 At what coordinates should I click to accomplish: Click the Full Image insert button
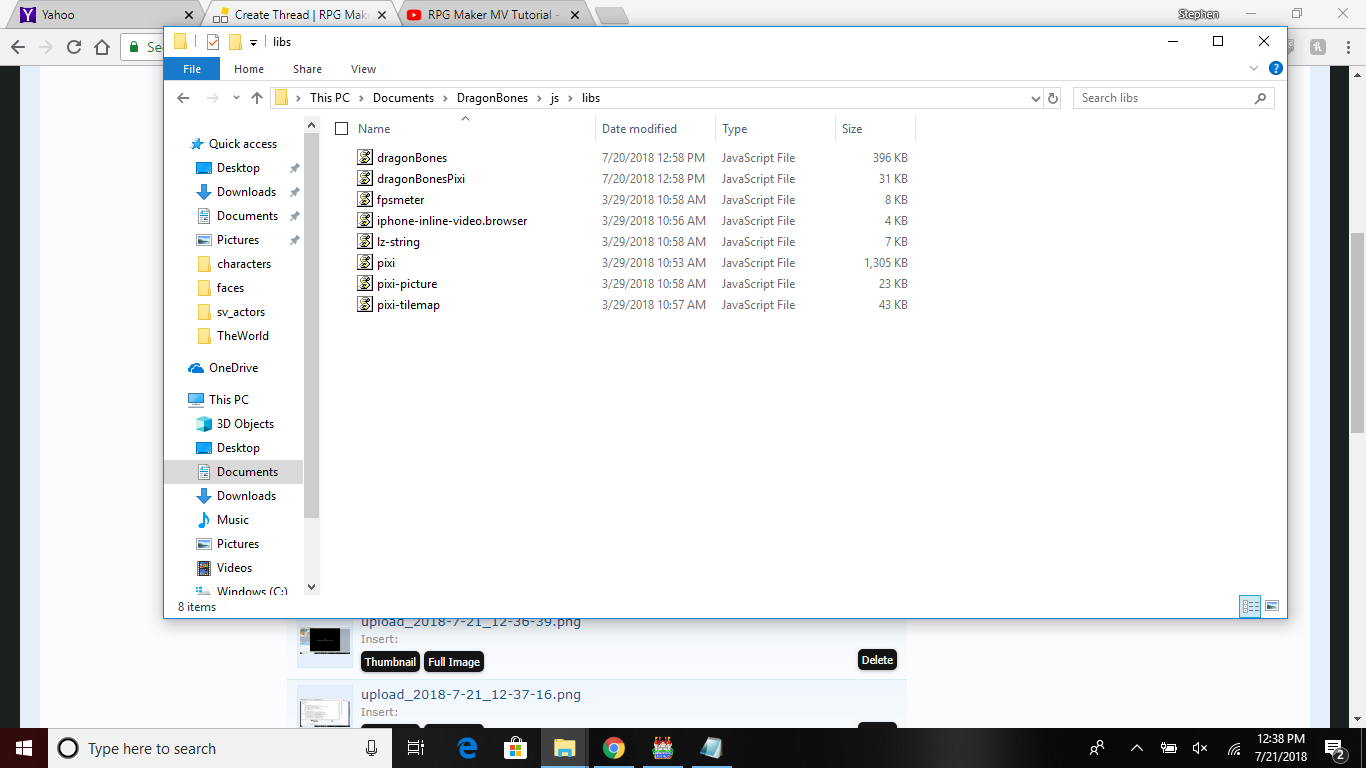click(454, 662)
